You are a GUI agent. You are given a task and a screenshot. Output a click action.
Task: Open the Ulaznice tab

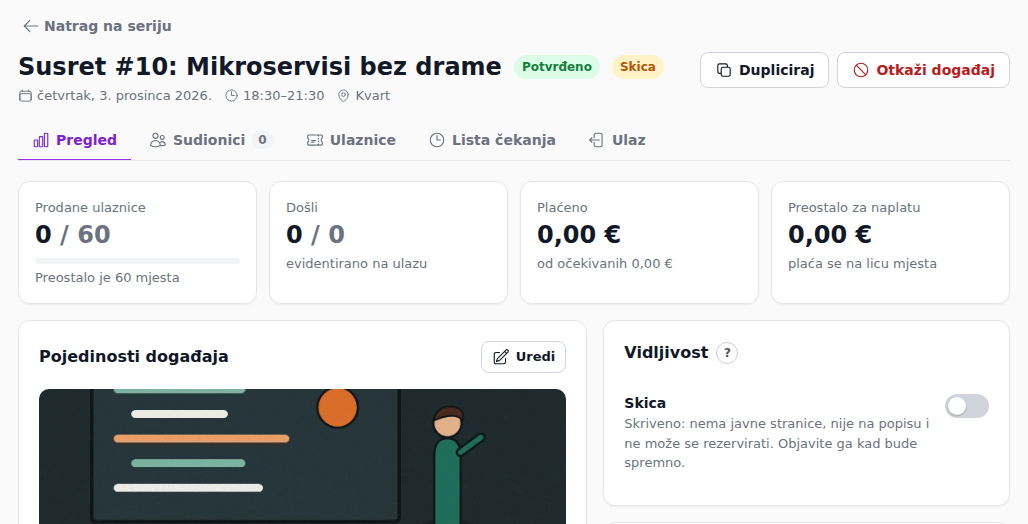tap(351, 140)
